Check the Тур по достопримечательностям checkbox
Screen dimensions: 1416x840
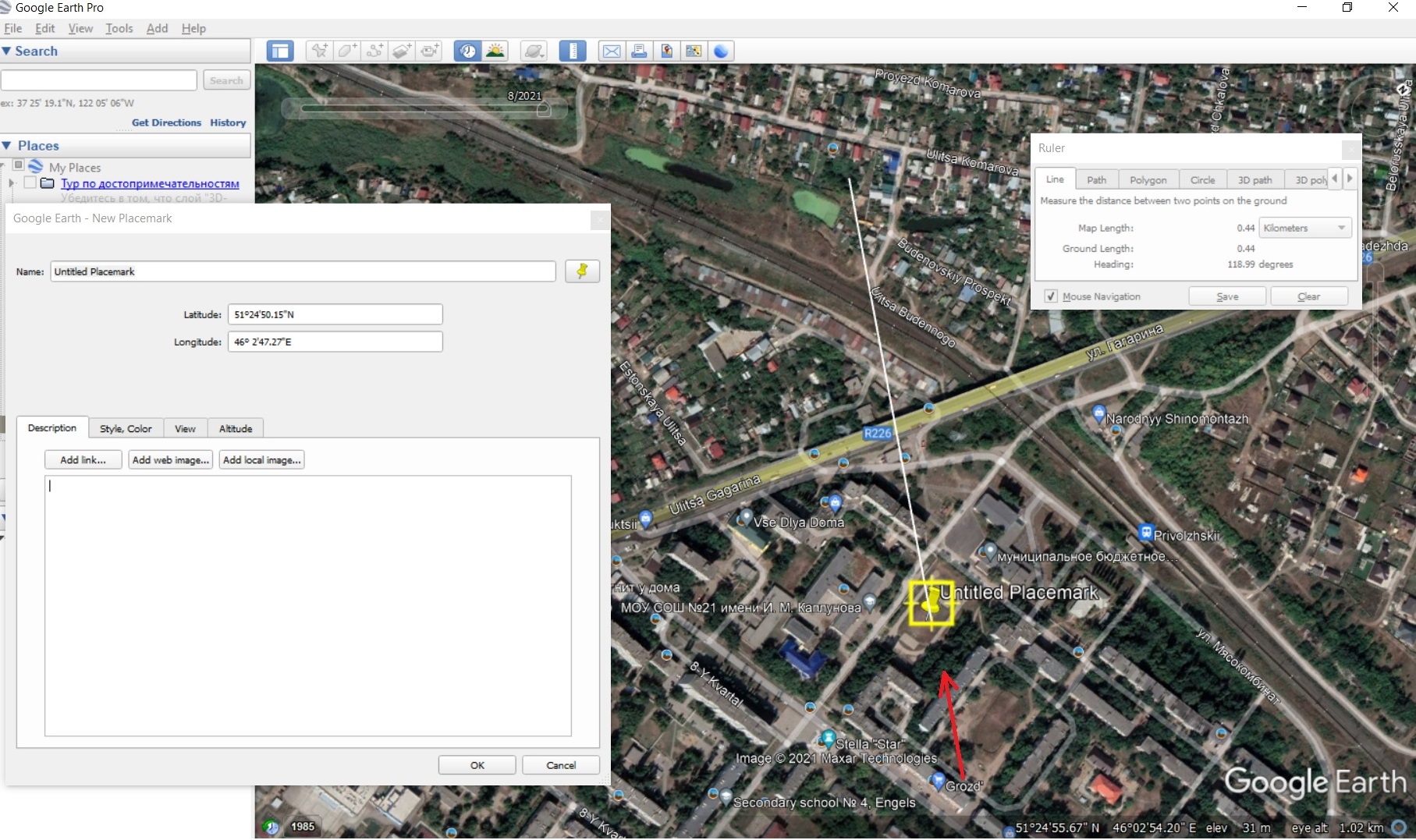coord(30,183)
